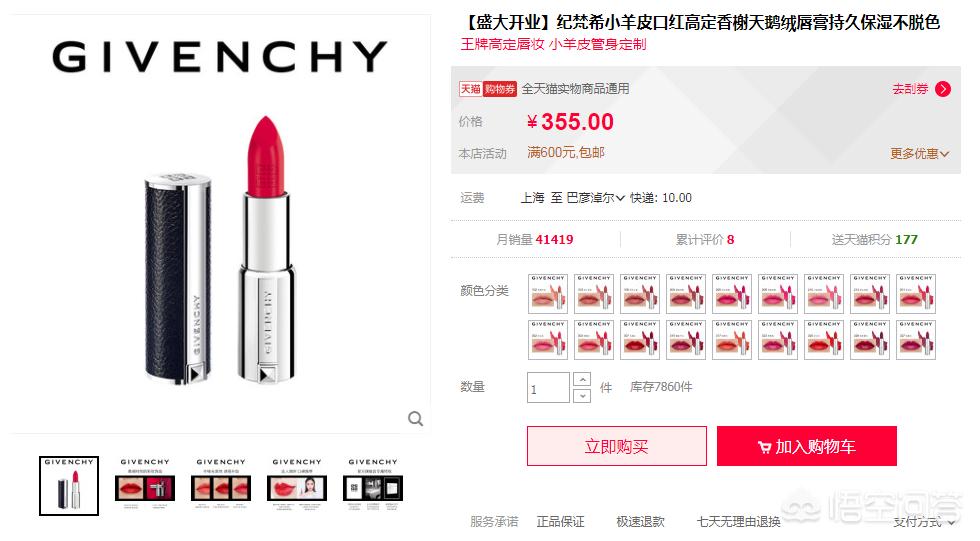Screen dimensions: 980x541
Task: Add item with 加入购物车 button
Action: pos(806,446)
